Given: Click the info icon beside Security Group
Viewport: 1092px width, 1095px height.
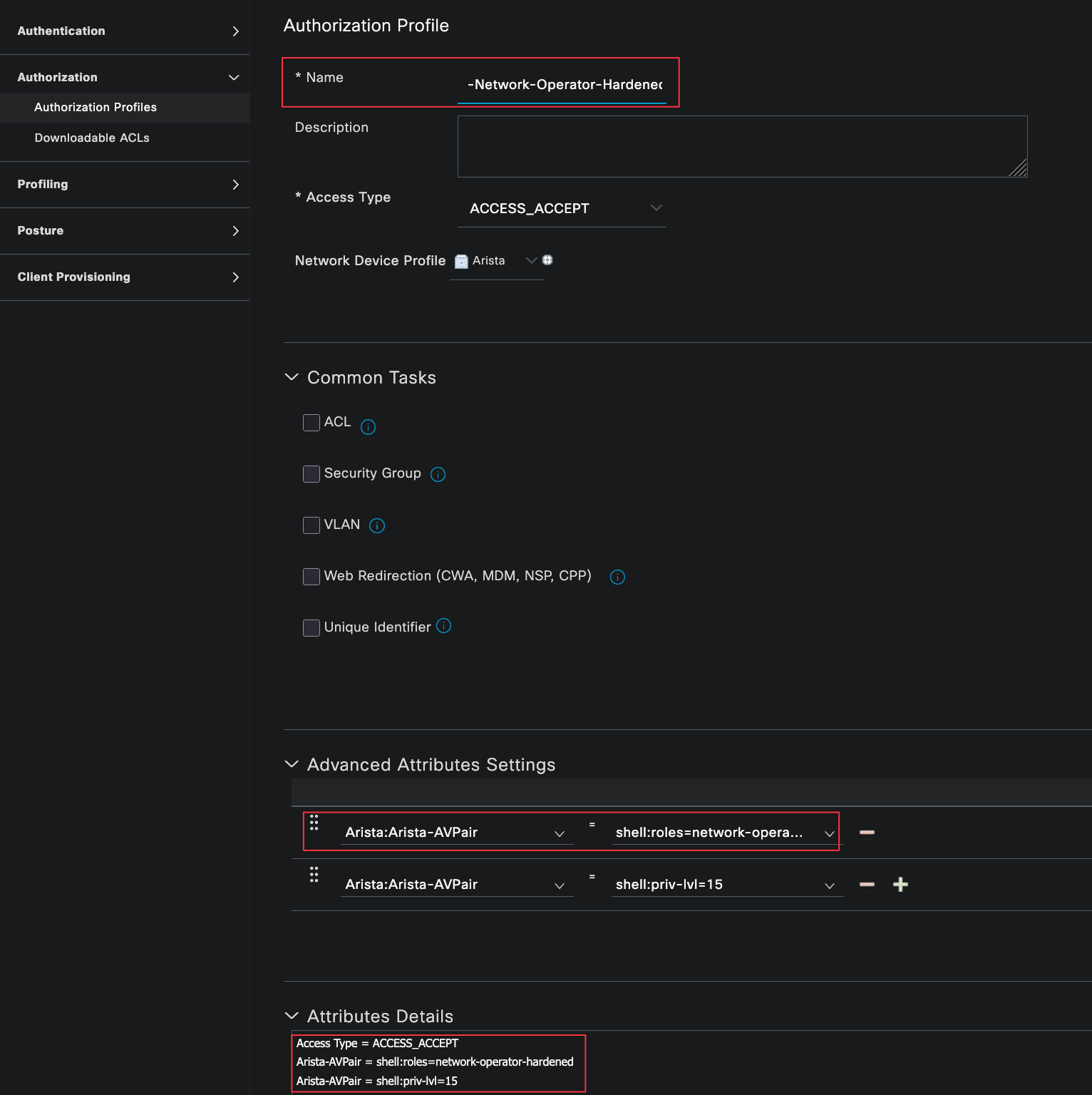Looking at the screenshot, I should [438, 475].
